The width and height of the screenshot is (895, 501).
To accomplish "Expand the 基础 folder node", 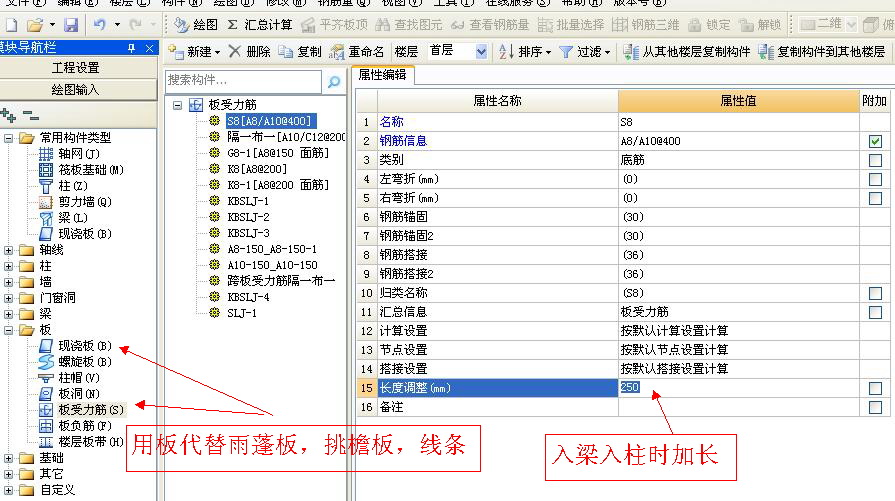I will pyautogui.click(x=9, y=457).
